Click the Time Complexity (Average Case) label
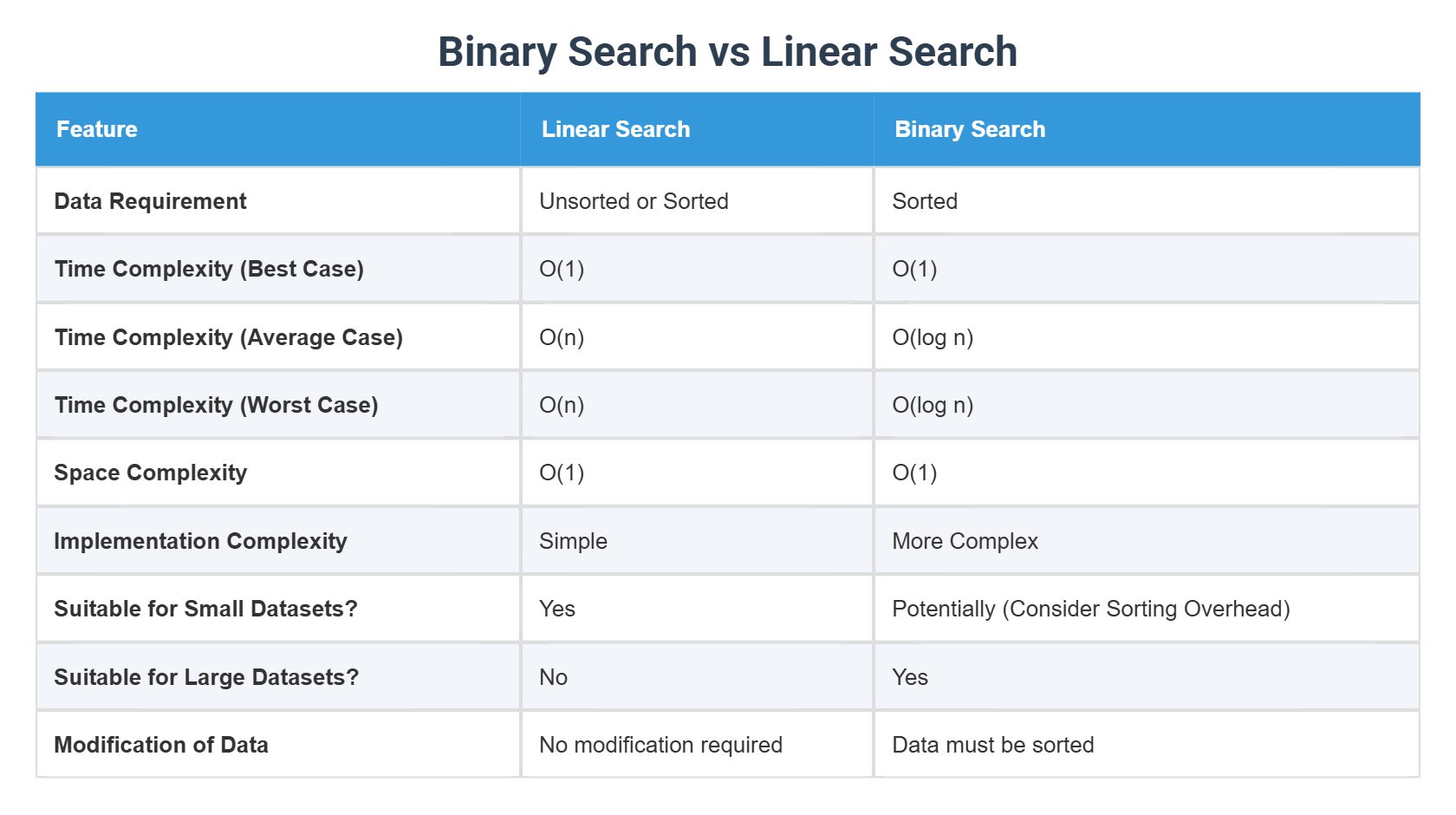Screen dimensions: 1456x815 229,337
